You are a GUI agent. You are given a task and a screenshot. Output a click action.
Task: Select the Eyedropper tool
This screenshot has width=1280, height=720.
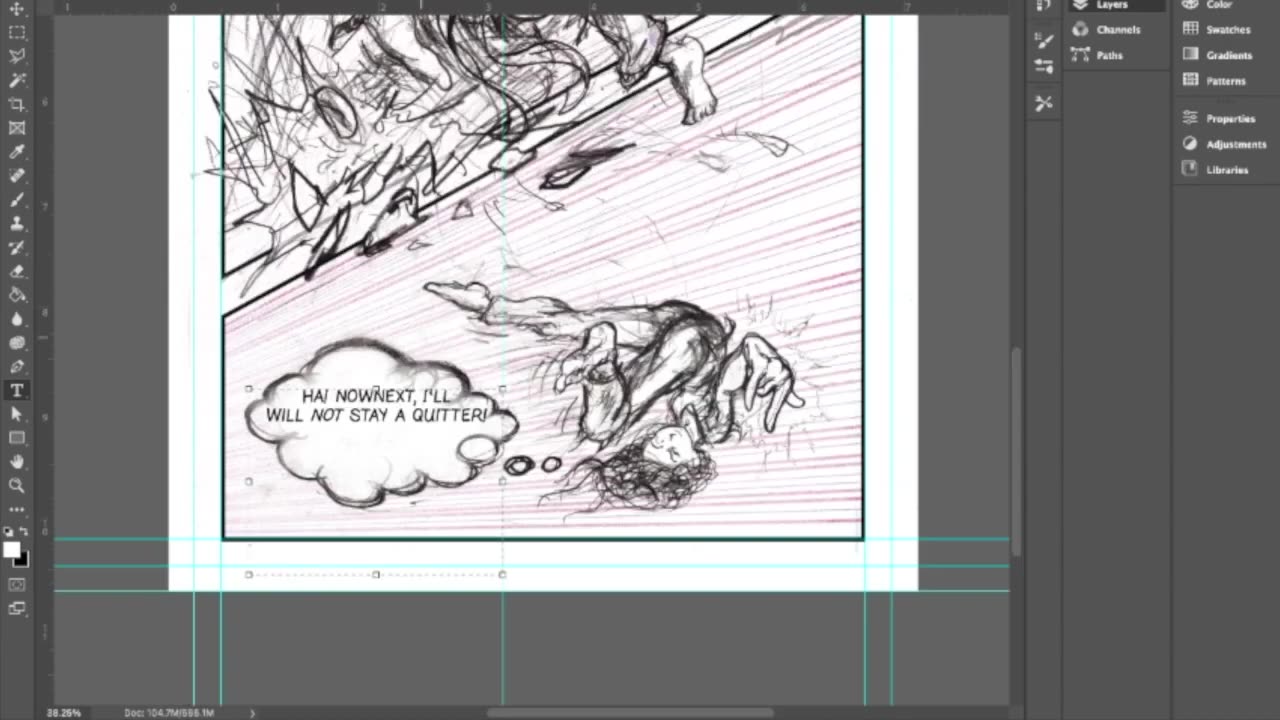coord(17,152)
